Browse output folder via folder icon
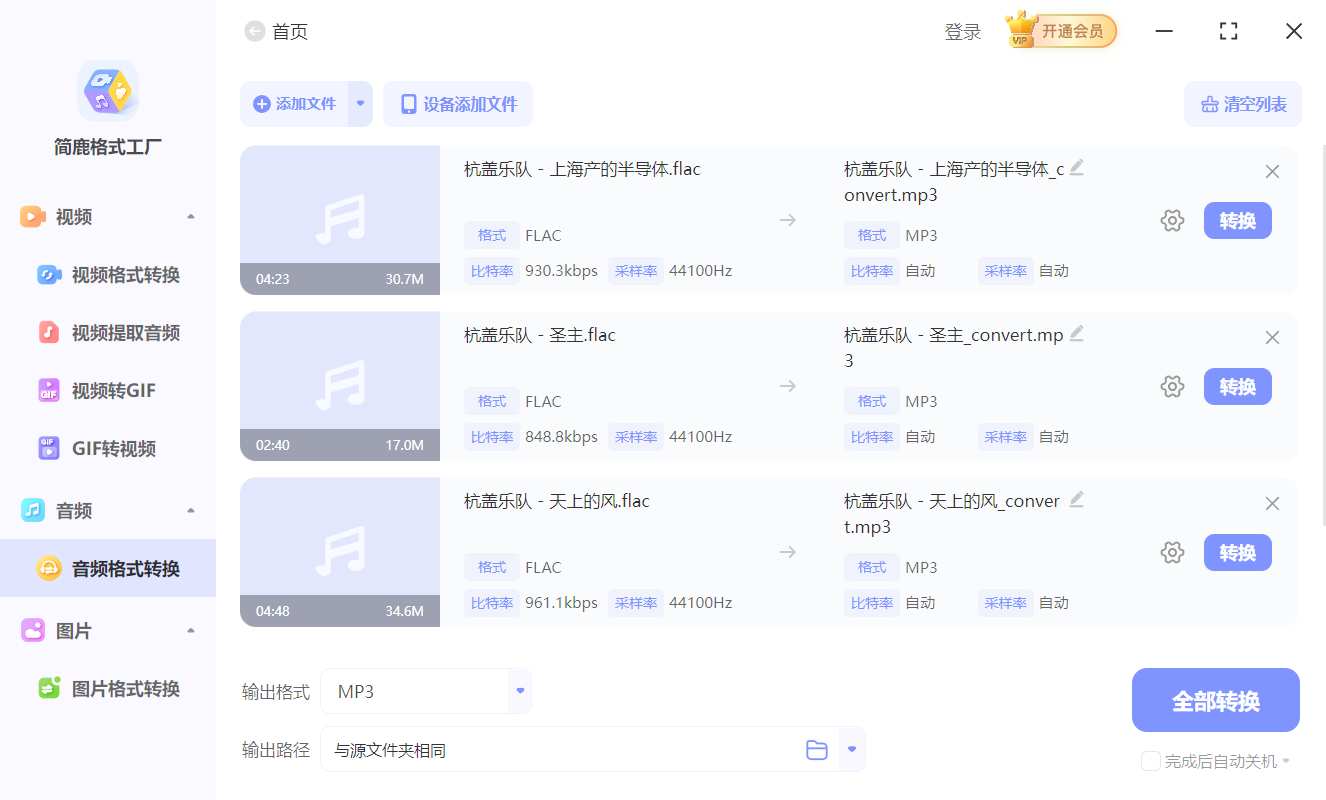 tap(816, 748)
